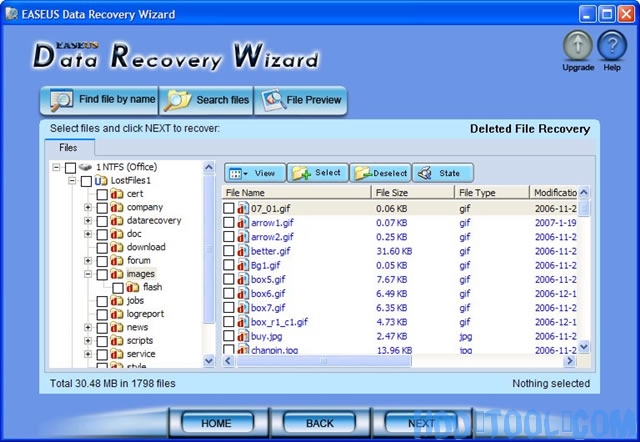This screenshot has width=640, height=442.
Task: Click the Select files toolbar button
Action: point(317,173)
